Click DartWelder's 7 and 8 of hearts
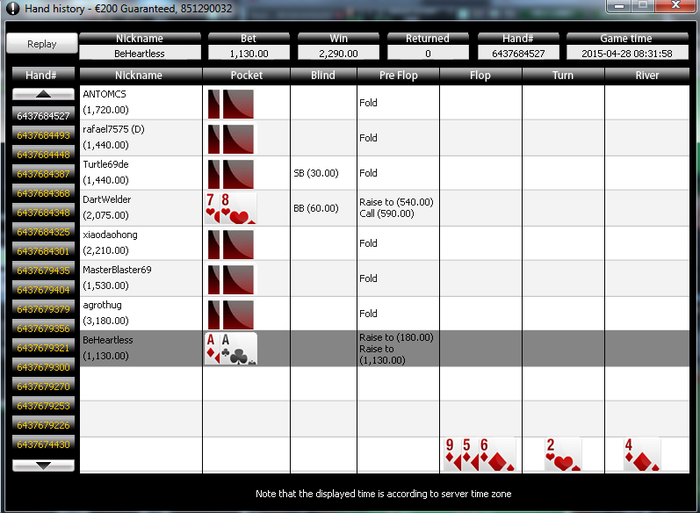 point(231,208)
